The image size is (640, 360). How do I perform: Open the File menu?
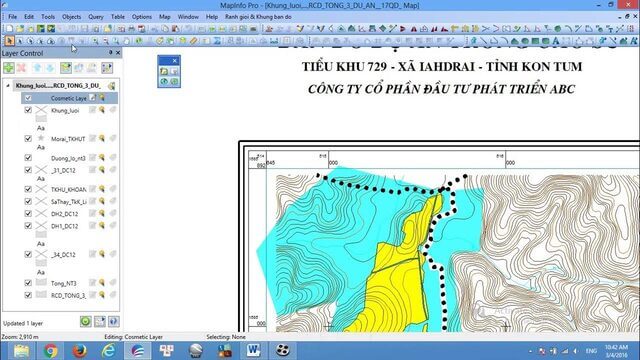click(x=13, y=17)
